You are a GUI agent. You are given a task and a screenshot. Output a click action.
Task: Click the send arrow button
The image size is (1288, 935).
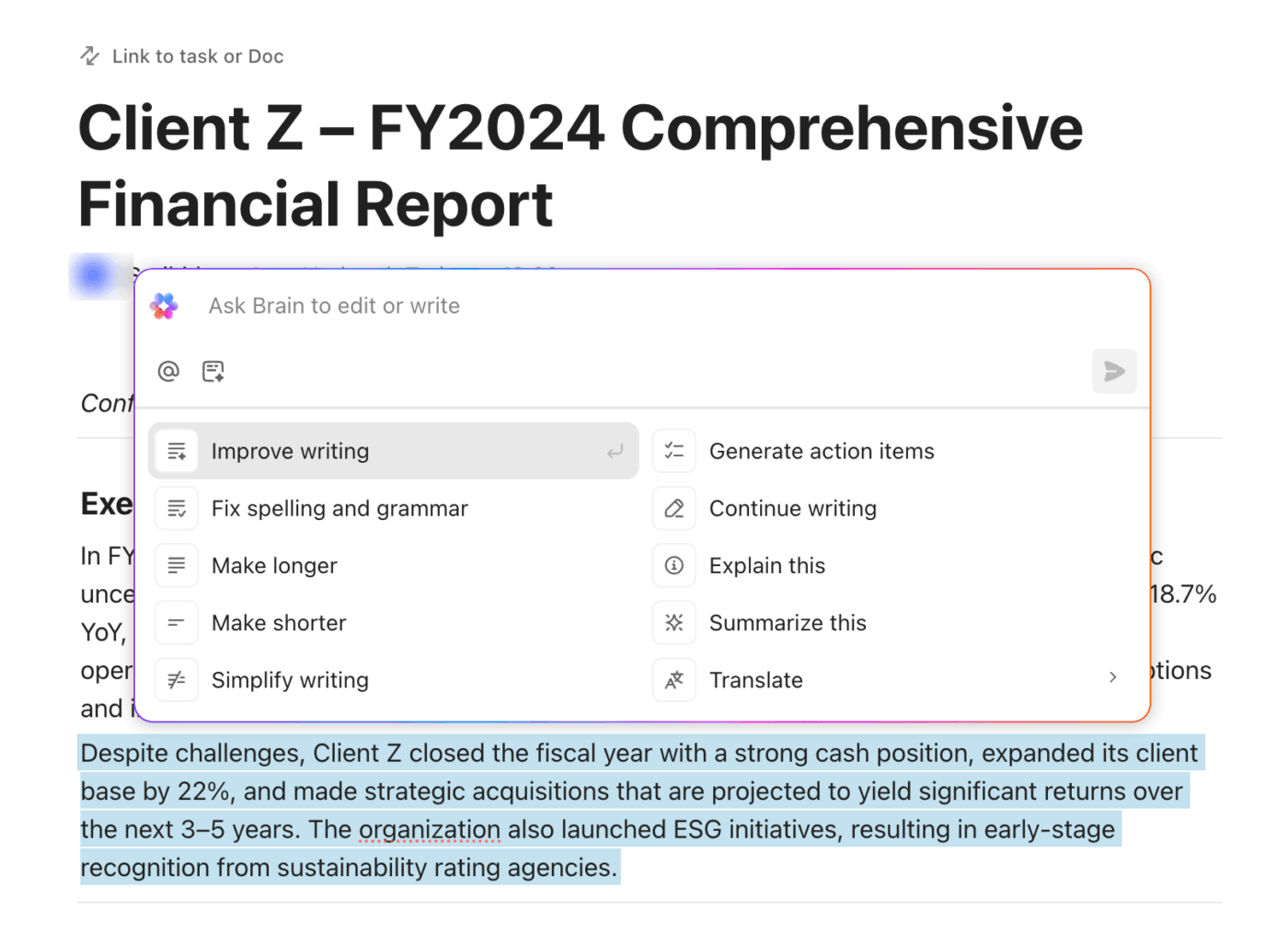click(x=1114, y=371)
